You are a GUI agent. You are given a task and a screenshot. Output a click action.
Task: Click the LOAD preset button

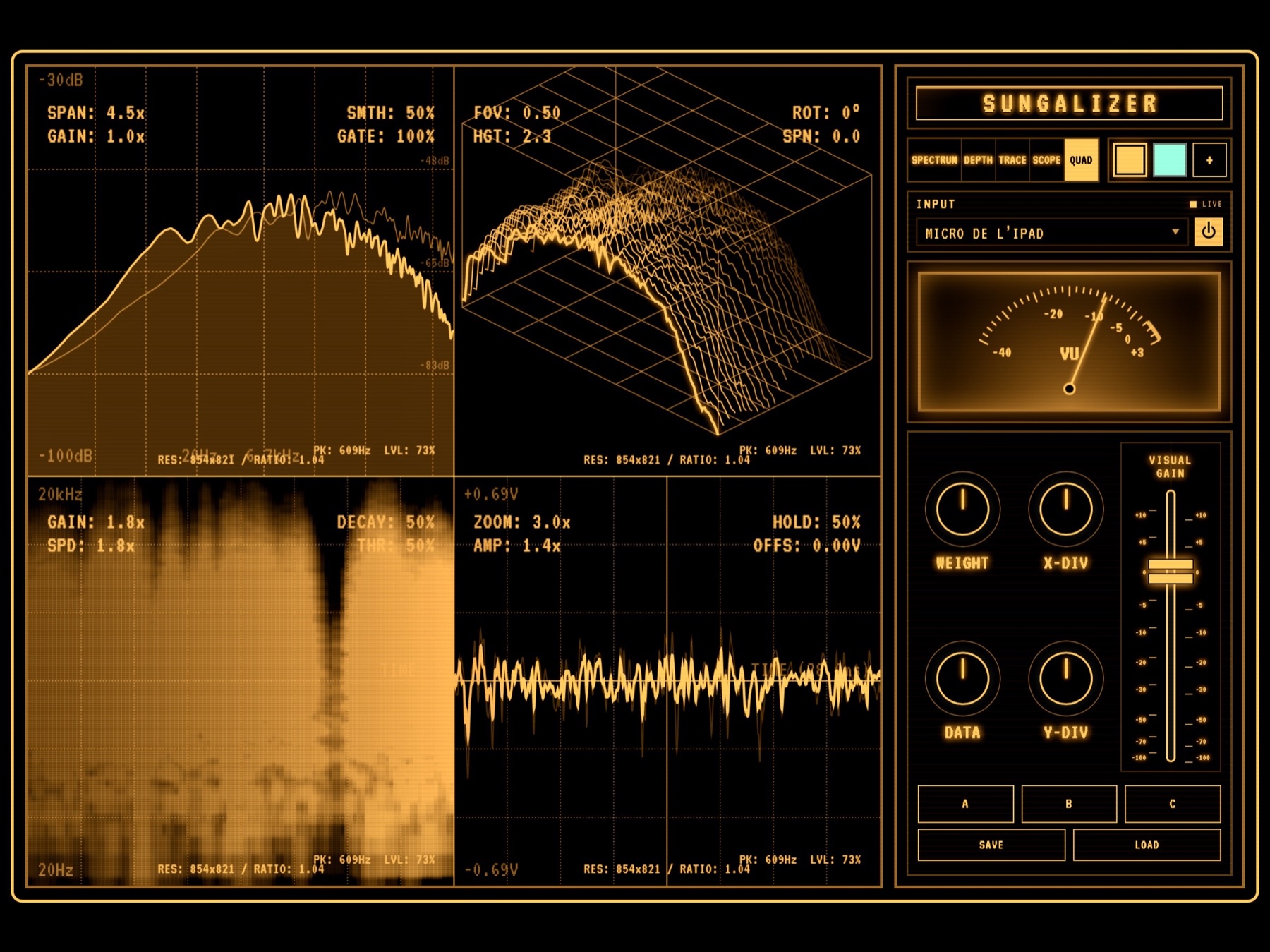(x=1147, y=845)
